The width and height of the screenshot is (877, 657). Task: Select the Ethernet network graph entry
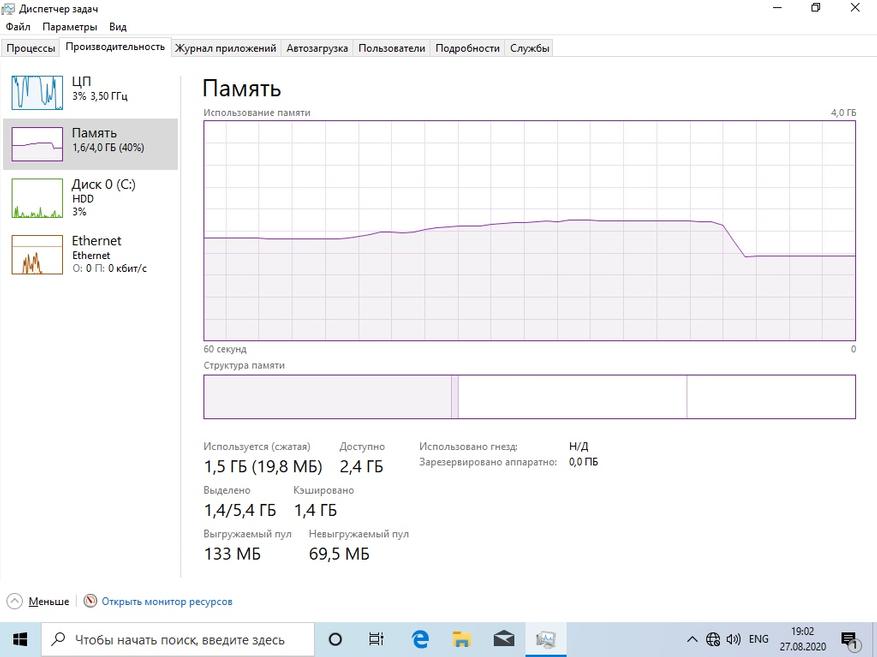click(x=91, y=254)
